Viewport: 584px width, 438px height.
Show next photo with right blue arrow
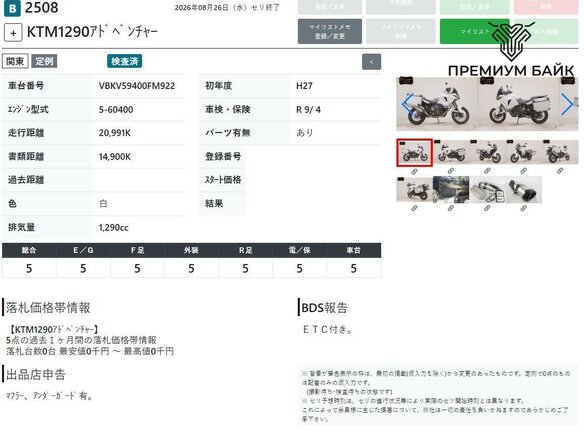coord(567,104)
